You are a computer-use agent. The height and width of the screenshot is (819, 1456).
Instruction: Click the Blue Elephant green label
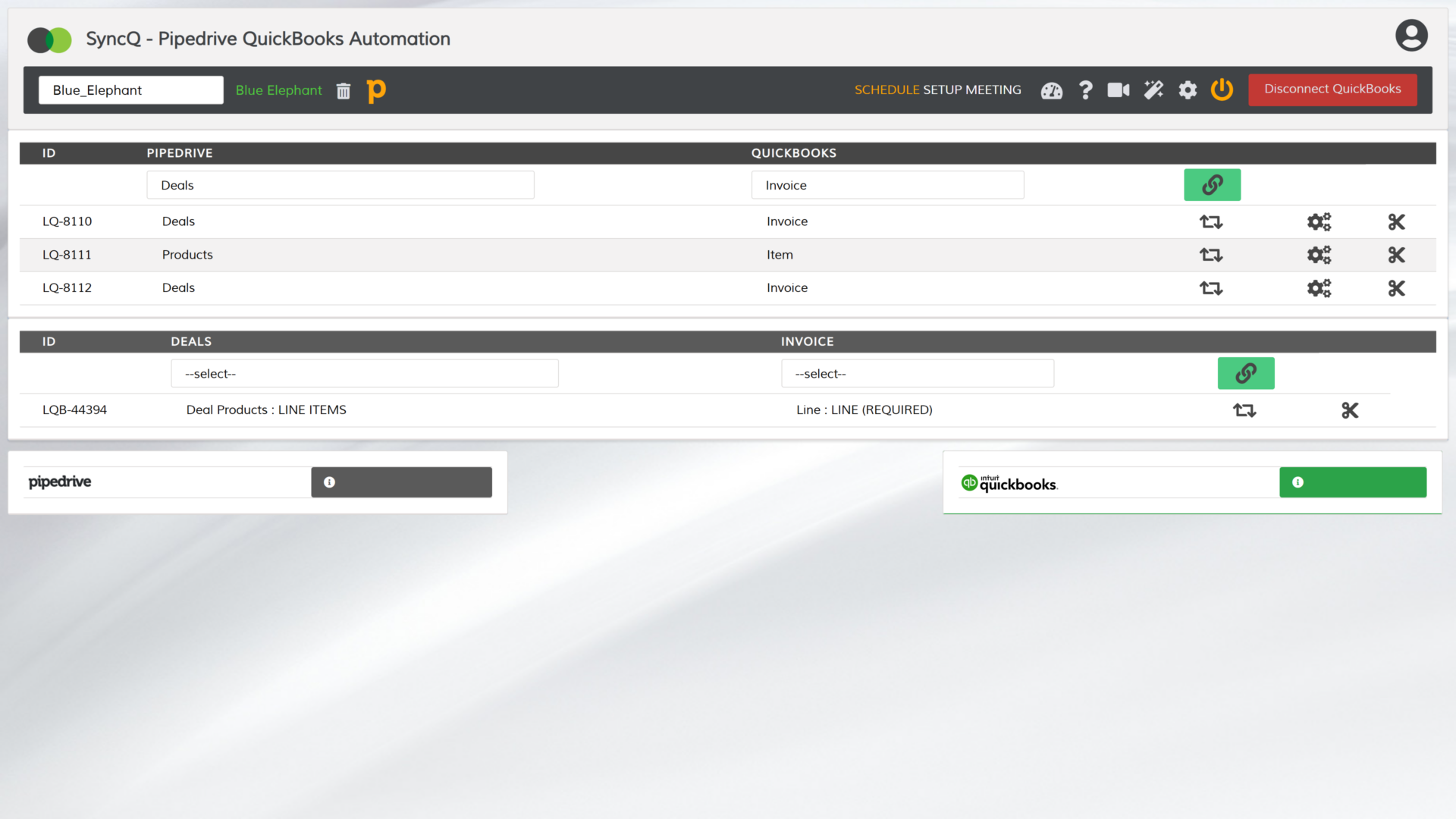pyautogui.click(x=278, y=90)
